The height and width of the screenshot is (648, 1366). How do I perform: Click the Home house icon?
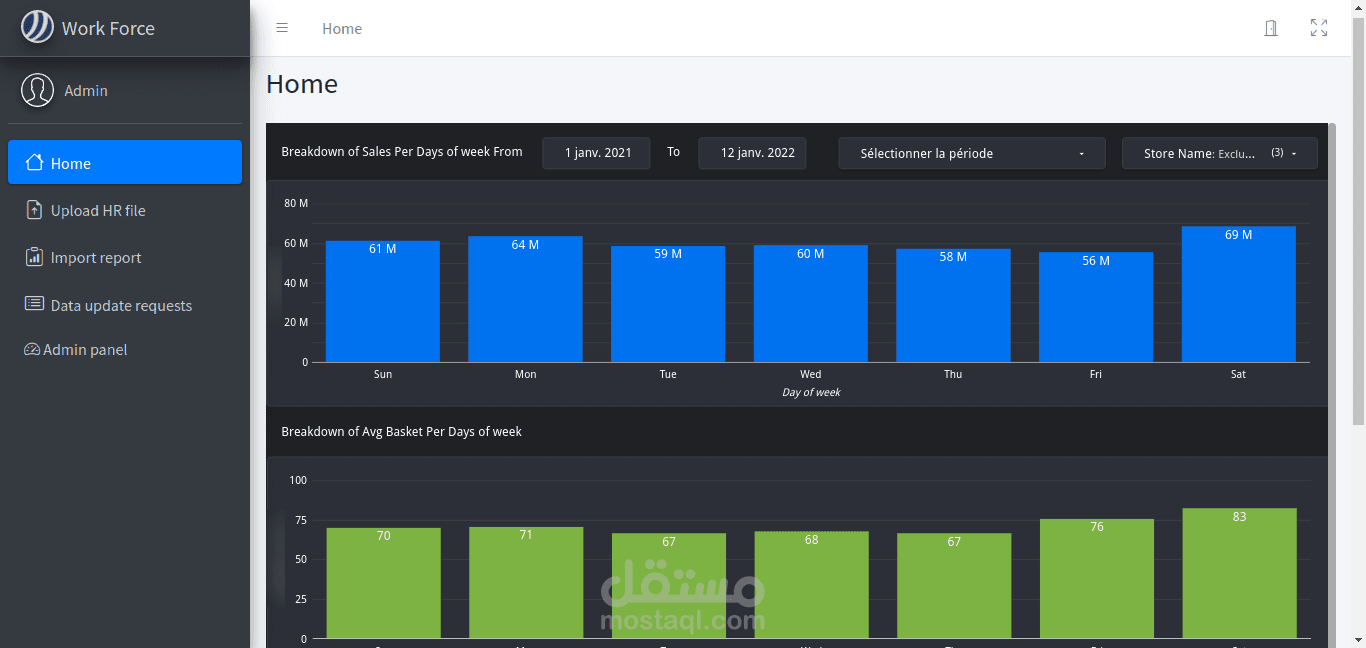coord(34,163)
